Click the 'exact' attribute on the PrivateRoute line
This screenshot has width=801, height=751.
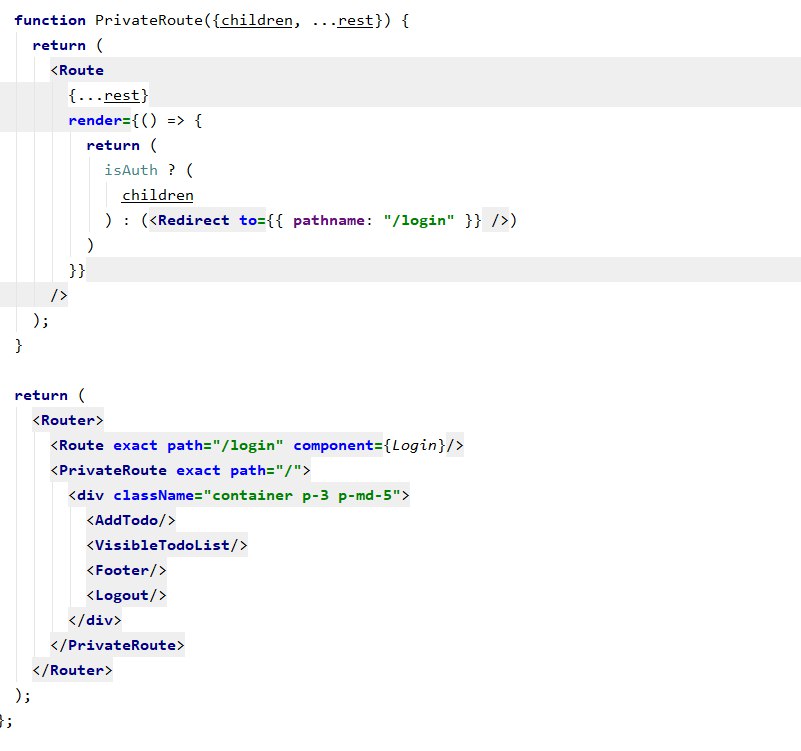198,471
